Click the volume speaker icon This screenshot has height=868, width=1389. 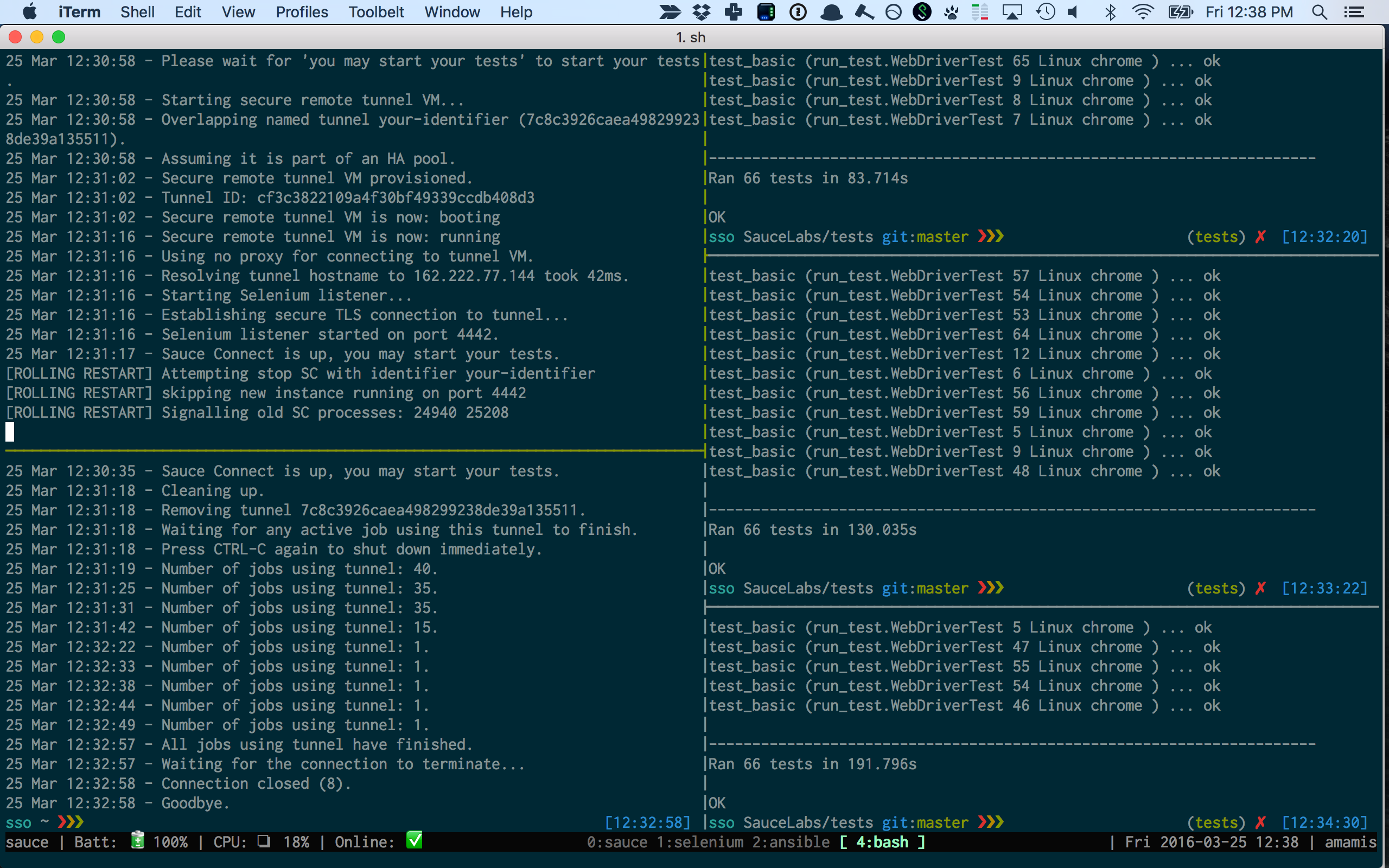[1073, 12]
